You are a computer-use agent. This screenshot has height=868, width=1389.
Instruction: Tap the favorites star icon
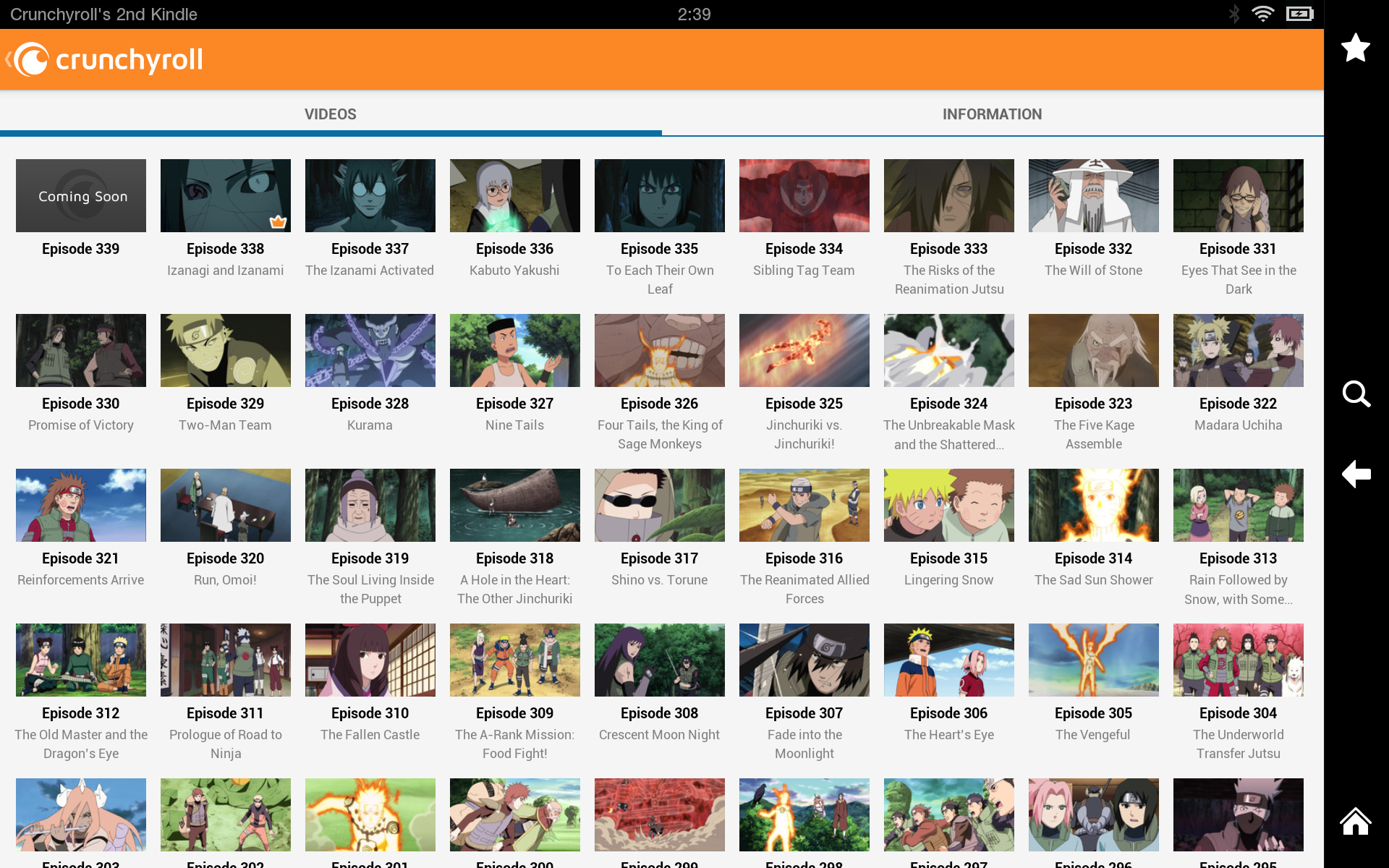tap(1355, 48)
